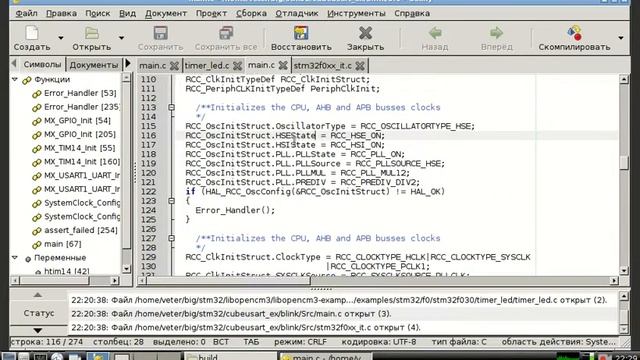Image resolution: width=640 pixels, height=360 pixels.
Task: Close the timer_led.c tab
Action: [x=238, y=65]
